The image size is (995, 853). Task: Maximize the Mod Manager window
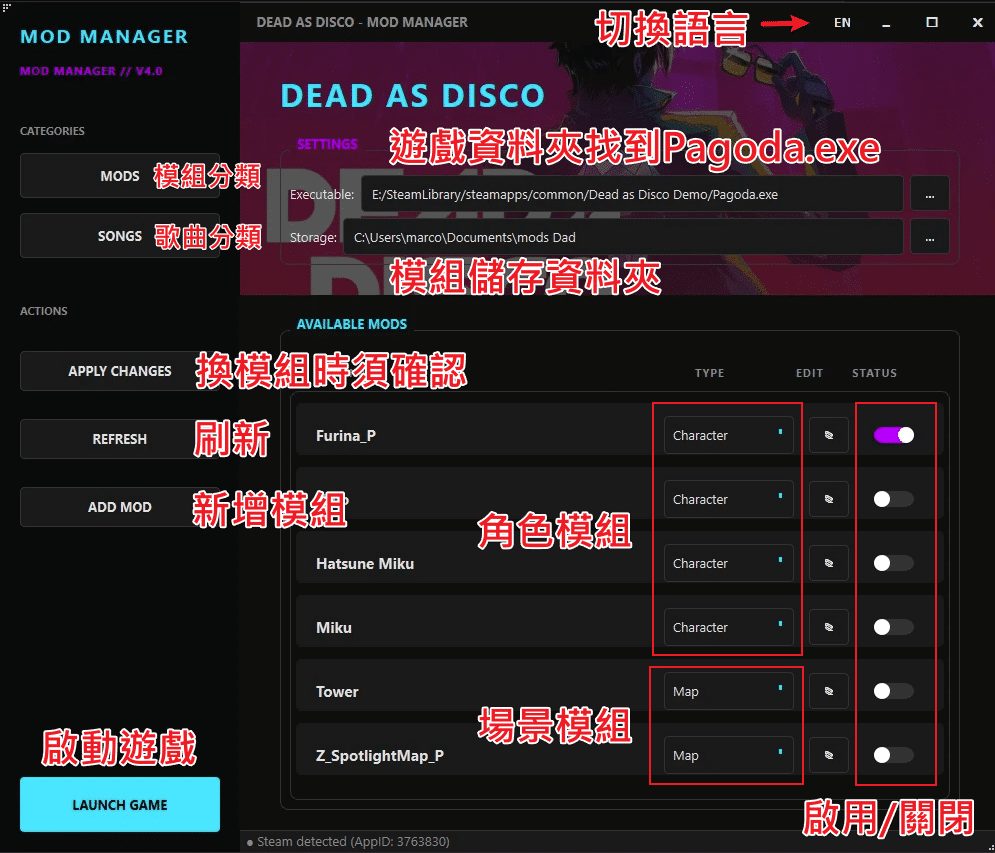(932, 23)
